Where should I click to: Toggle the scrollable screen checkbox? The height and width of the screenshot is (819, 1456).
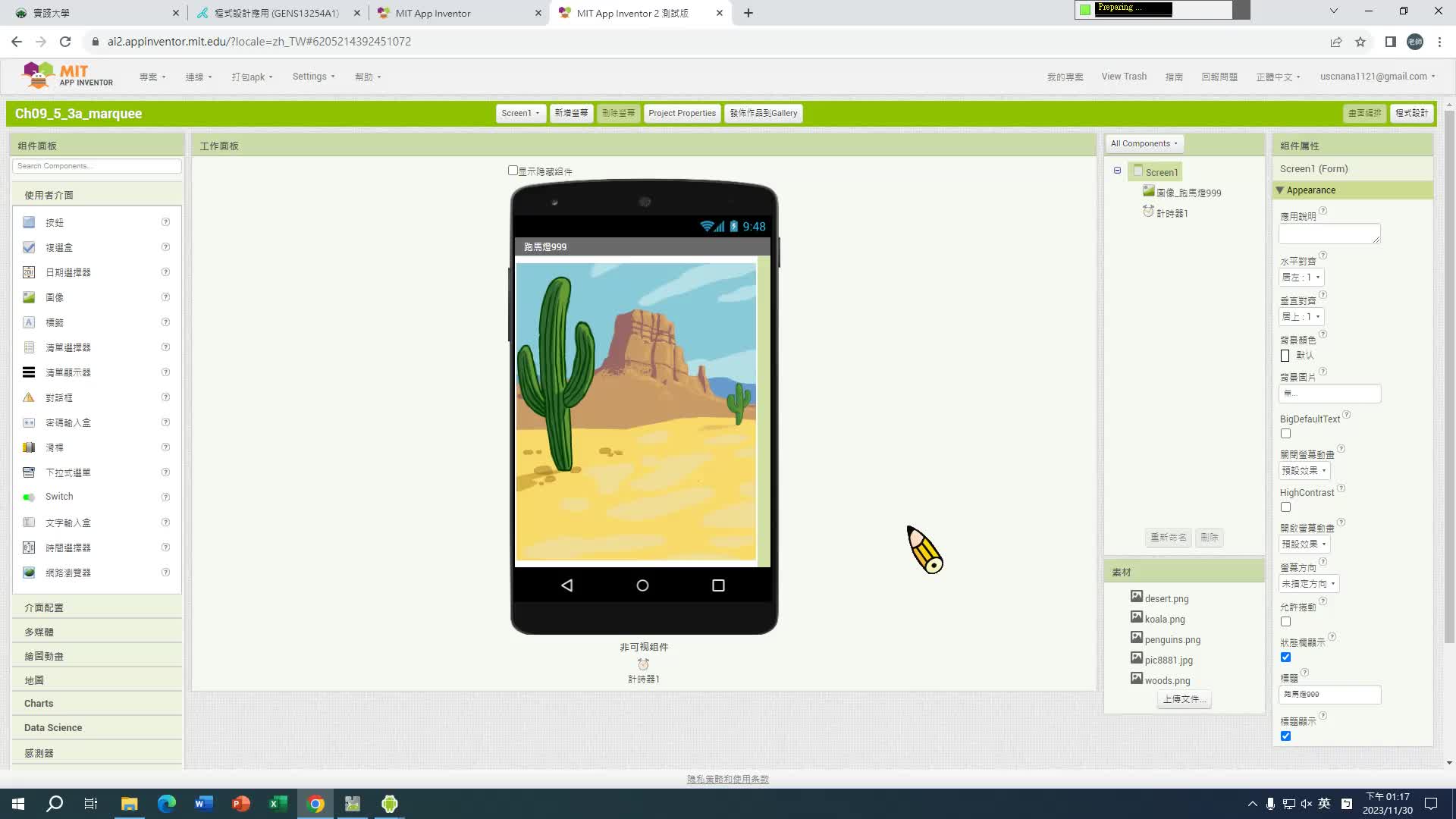tap(1285, 622)
